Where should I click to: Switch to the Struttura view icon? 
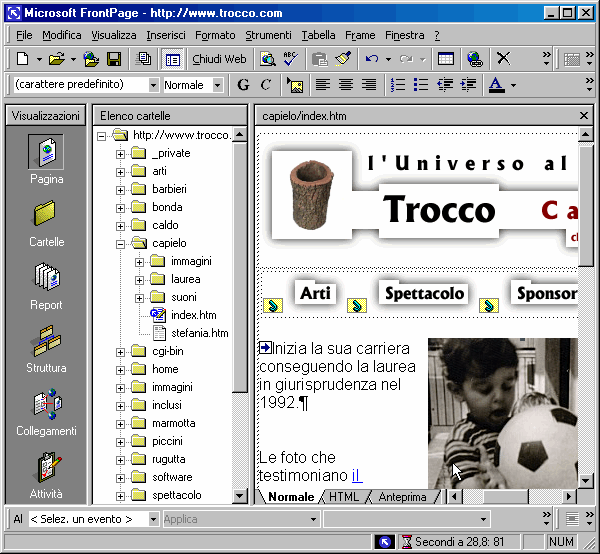pyautogui.click(x=46, y=348)
